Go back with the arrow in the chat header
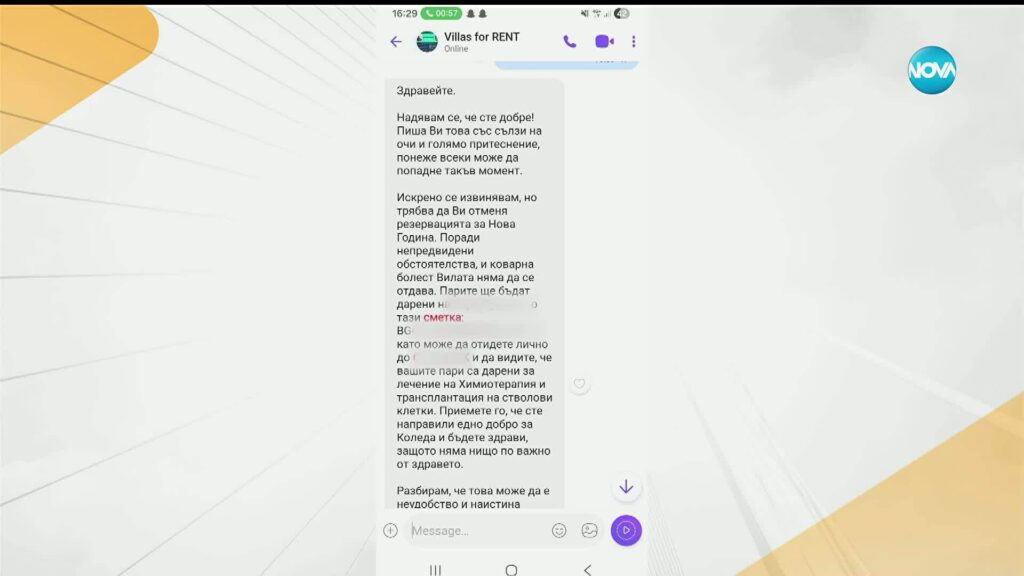The image size is (1024, 576). pos(396,42)
